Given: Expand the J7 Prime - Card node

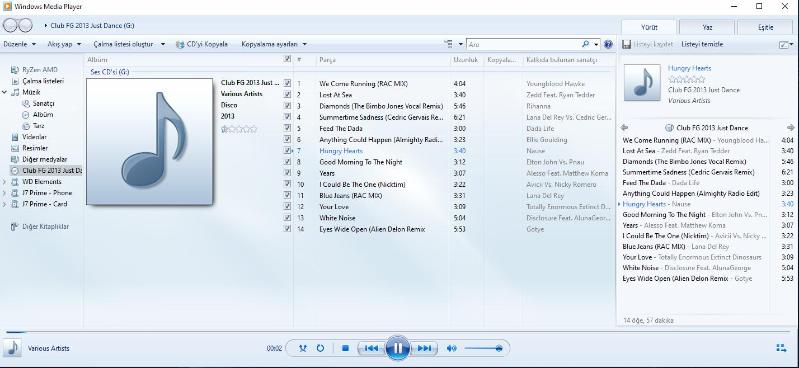Looking at the screenshot, I should [5, 204].
